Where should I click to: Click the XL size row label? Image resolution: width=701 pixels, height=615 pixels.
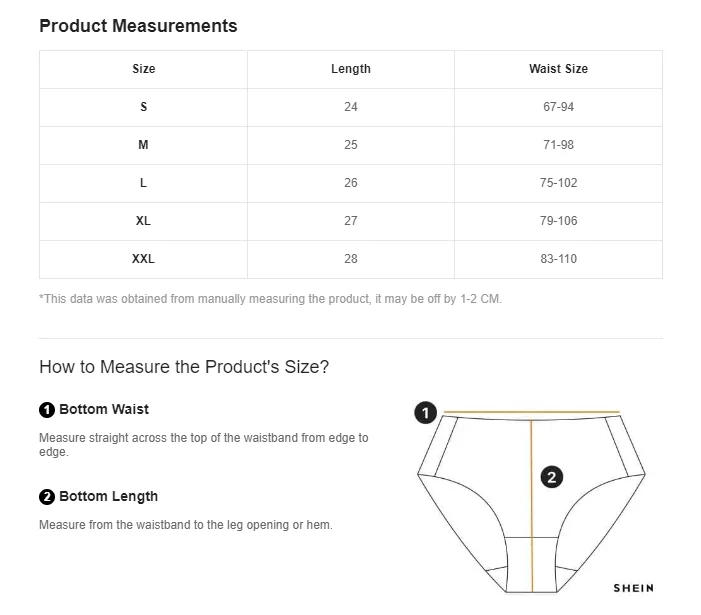click(144, 221)
